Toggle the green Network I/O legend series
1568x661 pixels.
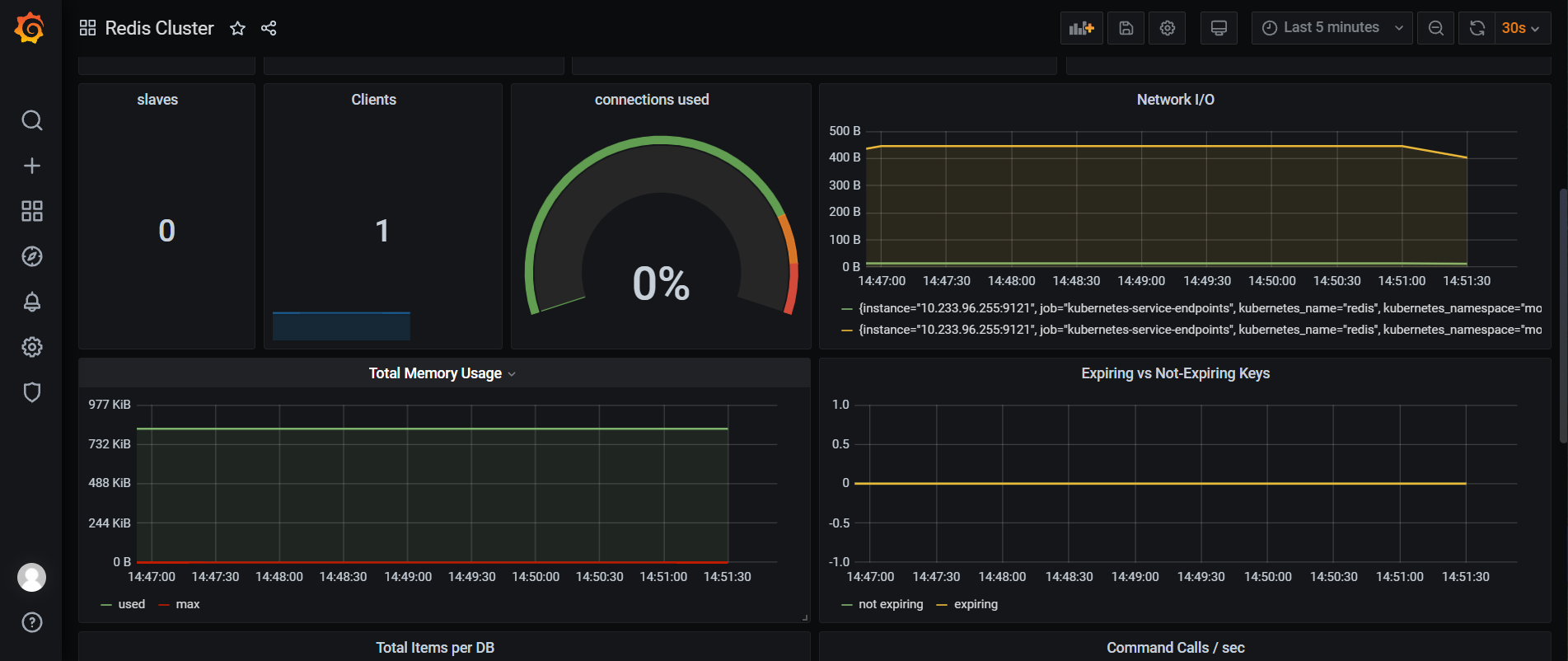1200,308
